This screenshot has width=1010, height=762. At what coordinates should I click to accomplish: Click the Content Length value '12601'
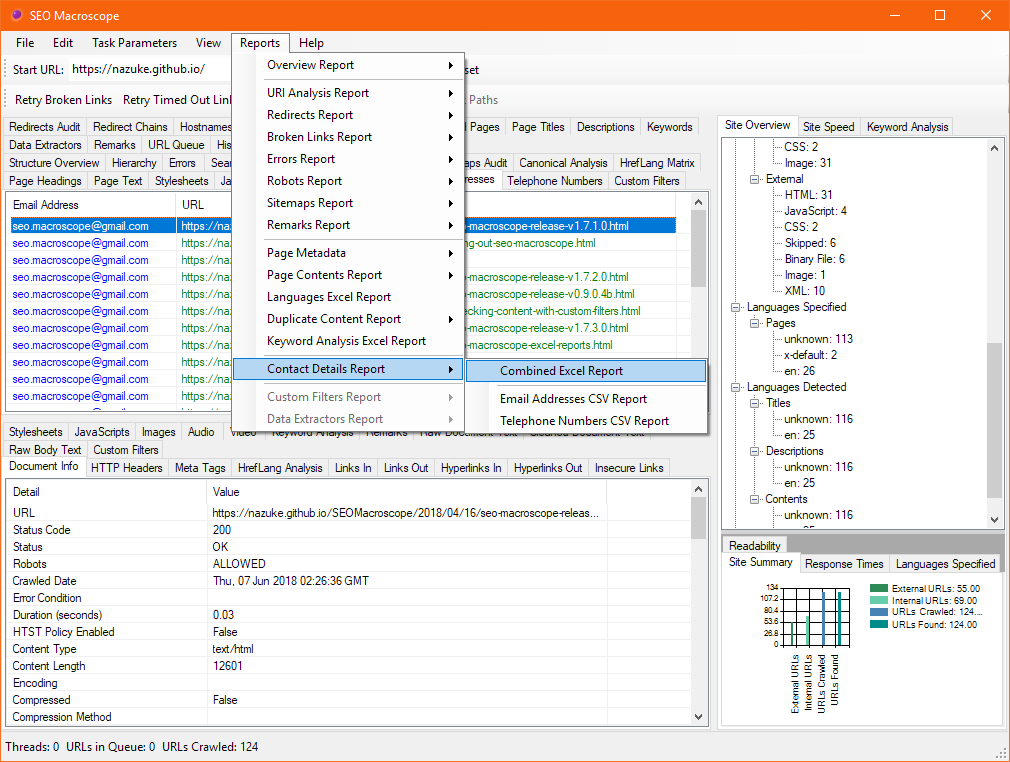227,666
